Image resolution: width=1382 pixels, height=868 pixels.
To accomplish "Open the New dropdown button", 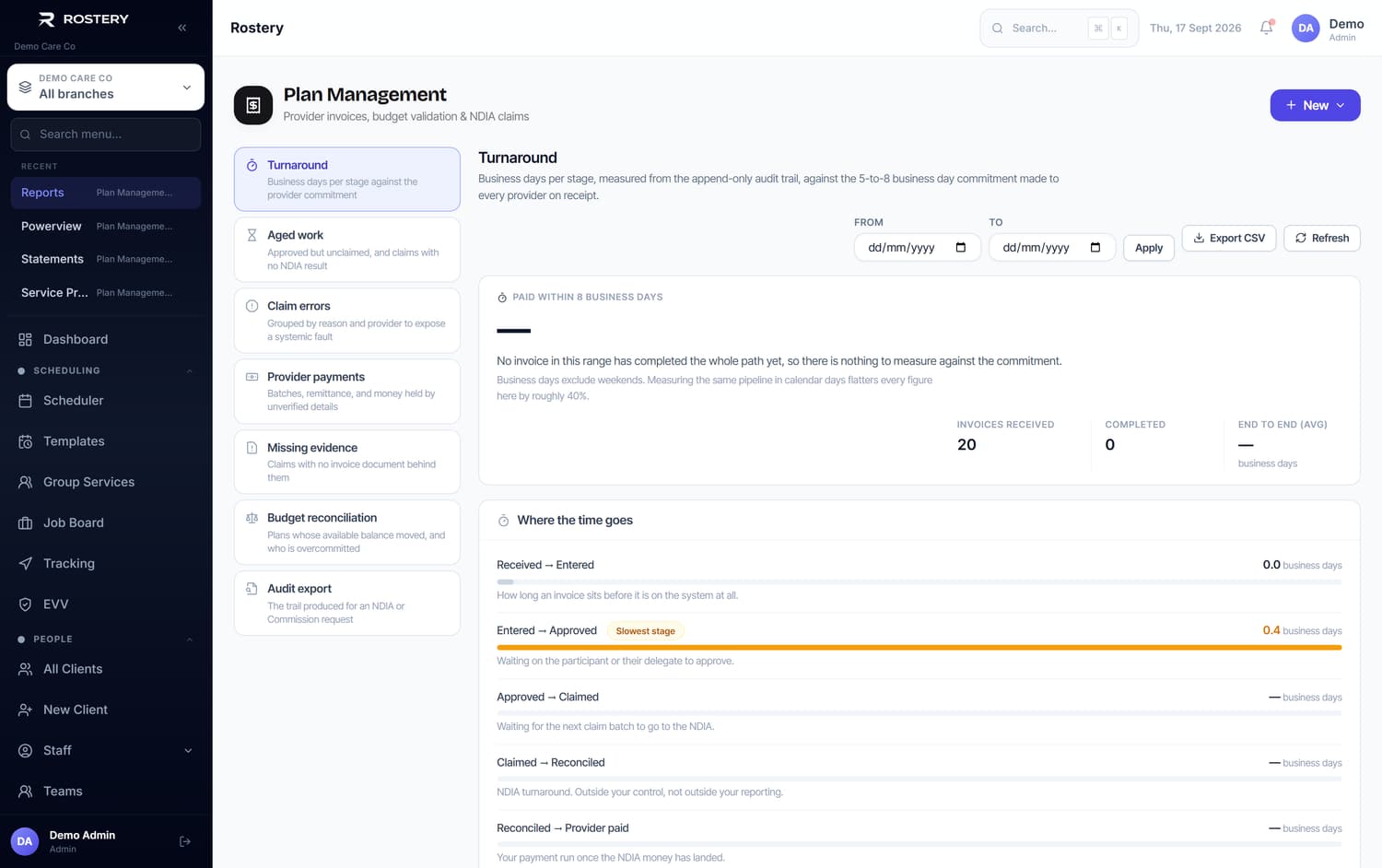I will click(x=1315, y=105).
